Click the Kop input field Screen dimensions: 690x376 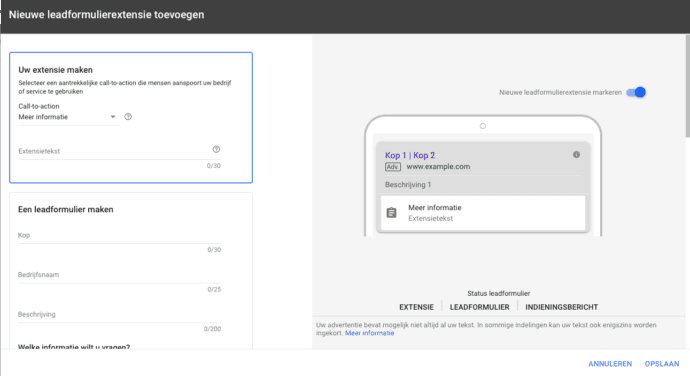(x=119, y=235)
